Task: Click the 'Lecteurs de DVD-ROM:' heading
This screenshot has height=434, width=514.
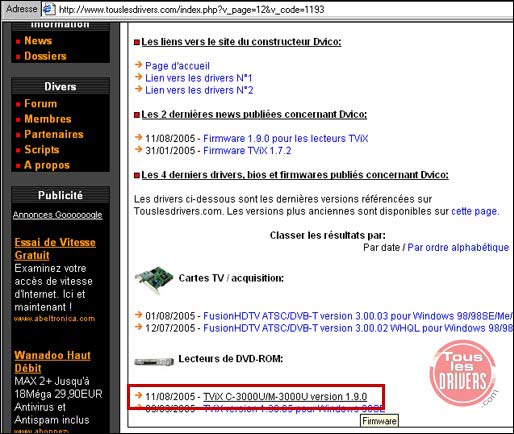Action: [231, 359]
